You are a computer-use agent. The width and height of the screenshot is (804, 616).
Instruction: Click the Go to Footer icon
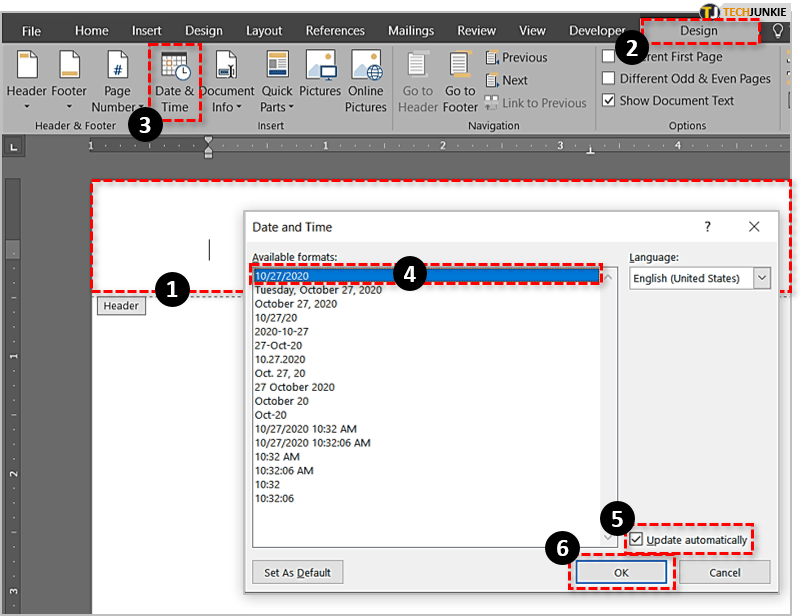460,70
